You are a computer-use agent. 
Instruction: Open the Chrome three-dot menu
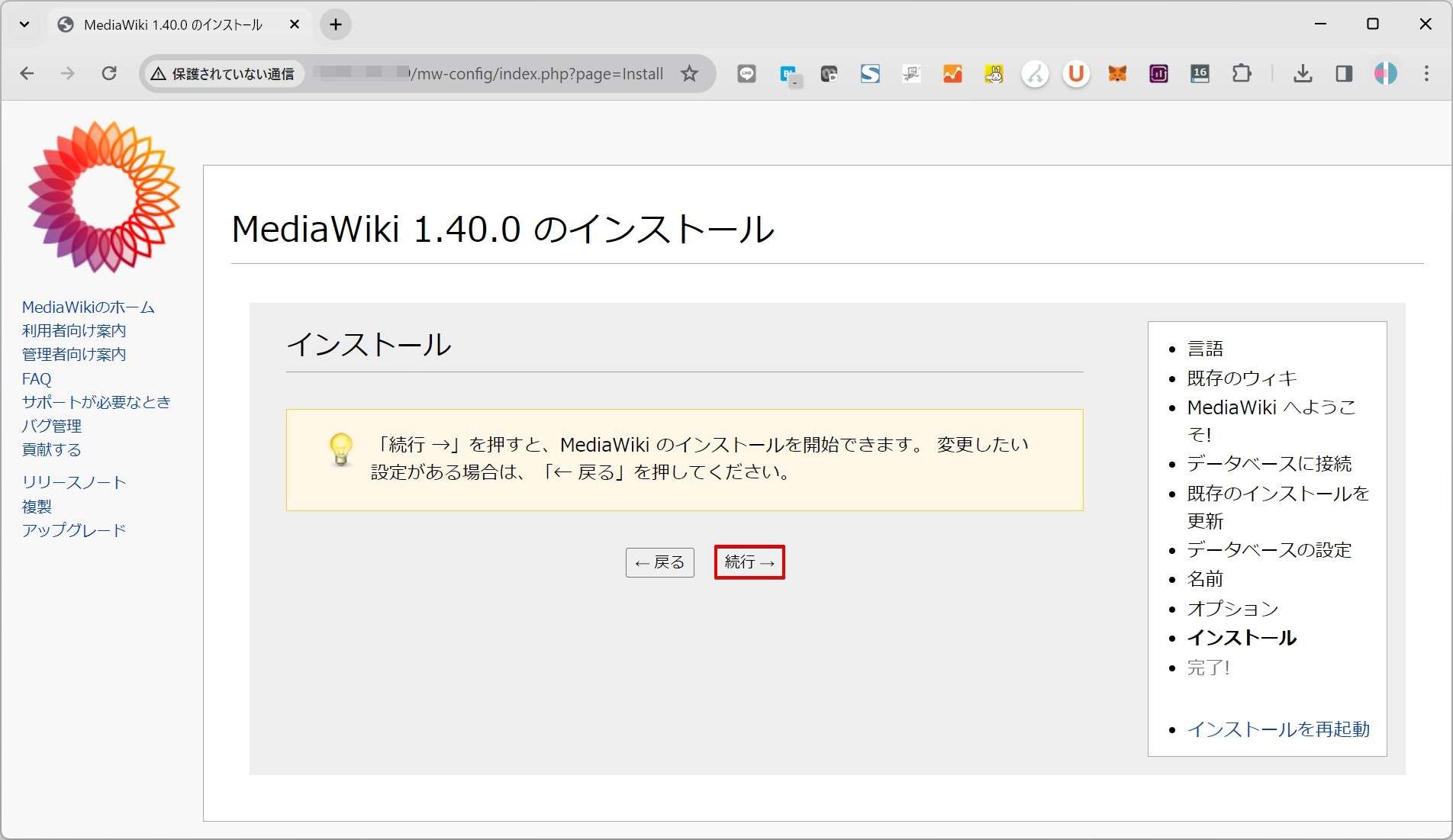(1426, 74)
